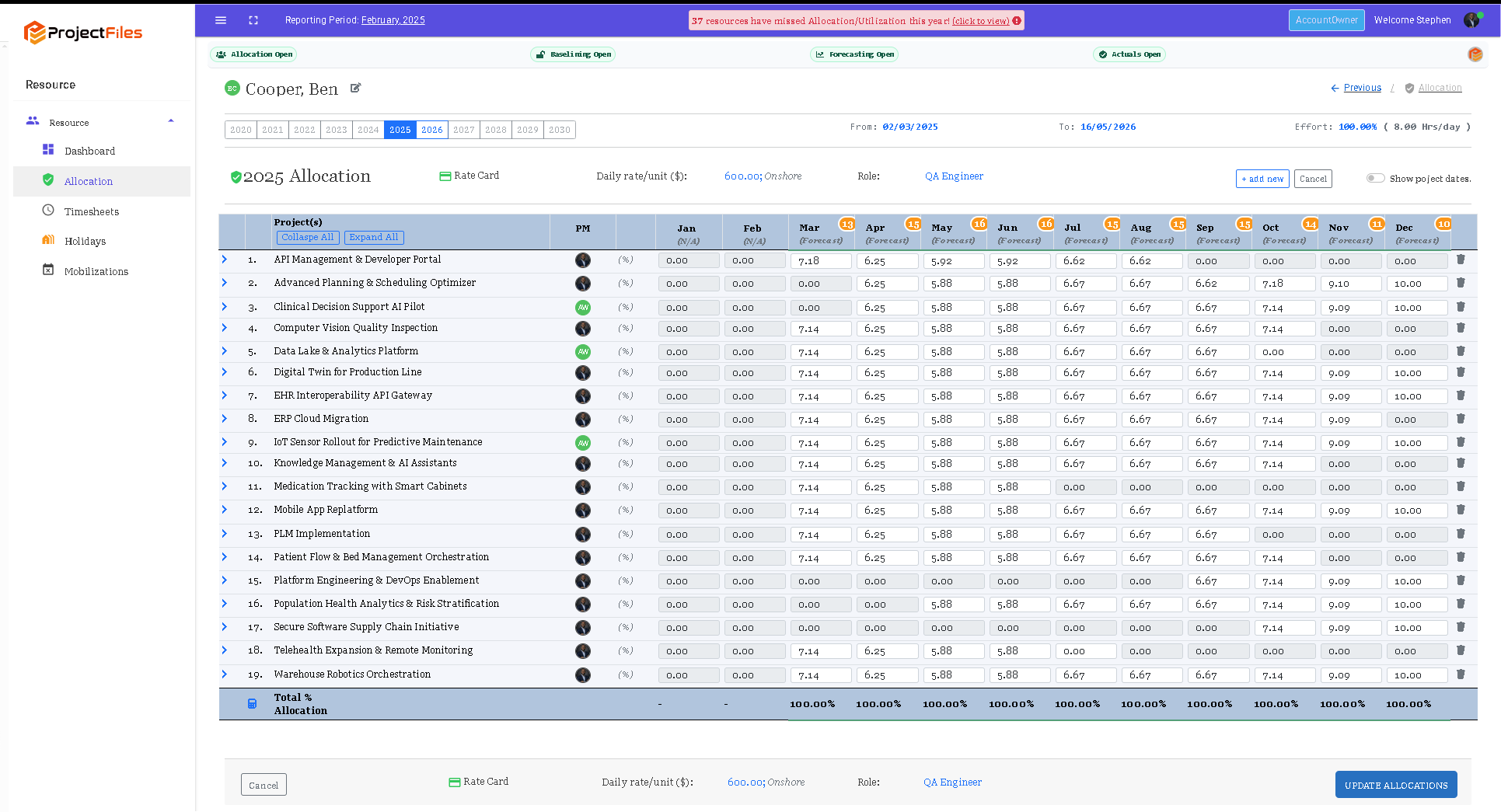This screenshot has width=1501, height=812.
Task: Click UPDATE ALLOCATIONS button
Action: click(x=1396, y=785)
